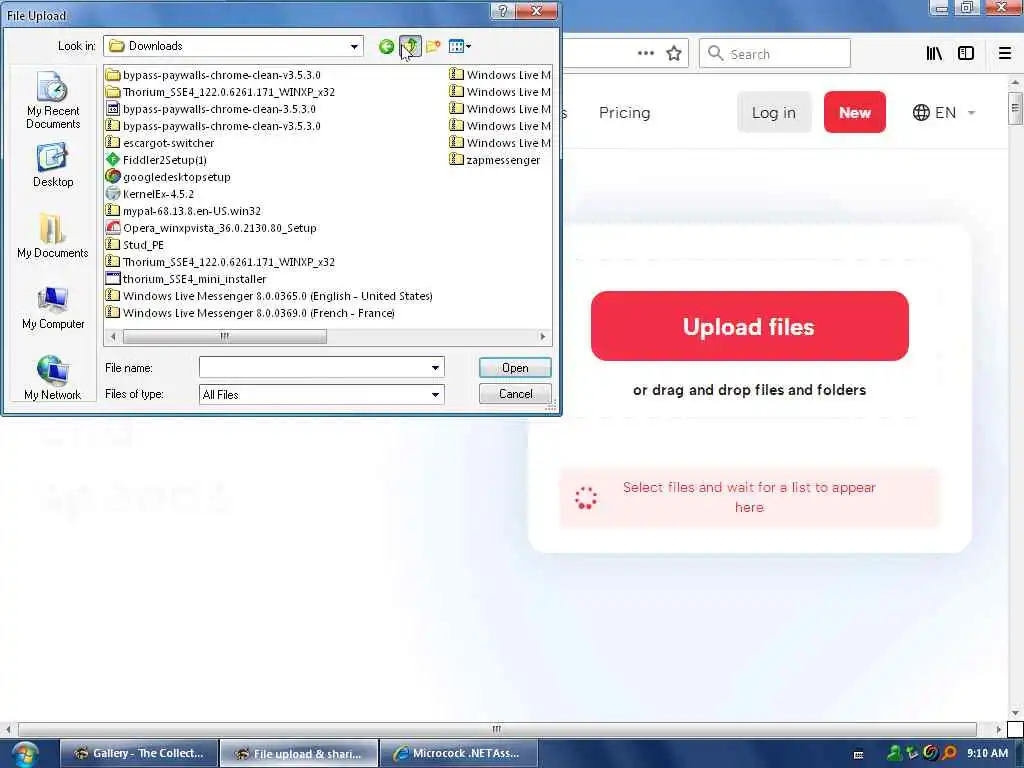
Task: Open the browser hamburger menu
Action: [1004, 54]
